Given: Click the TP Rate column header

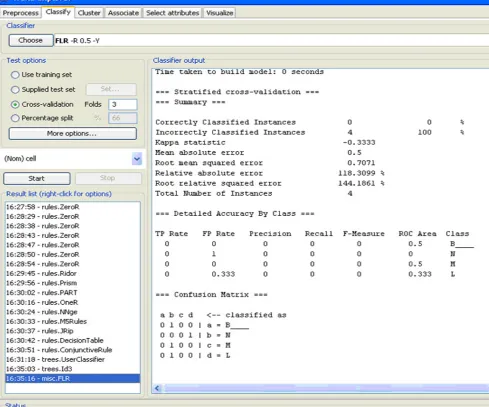Looking at the screenshot, I should (171, 234).
